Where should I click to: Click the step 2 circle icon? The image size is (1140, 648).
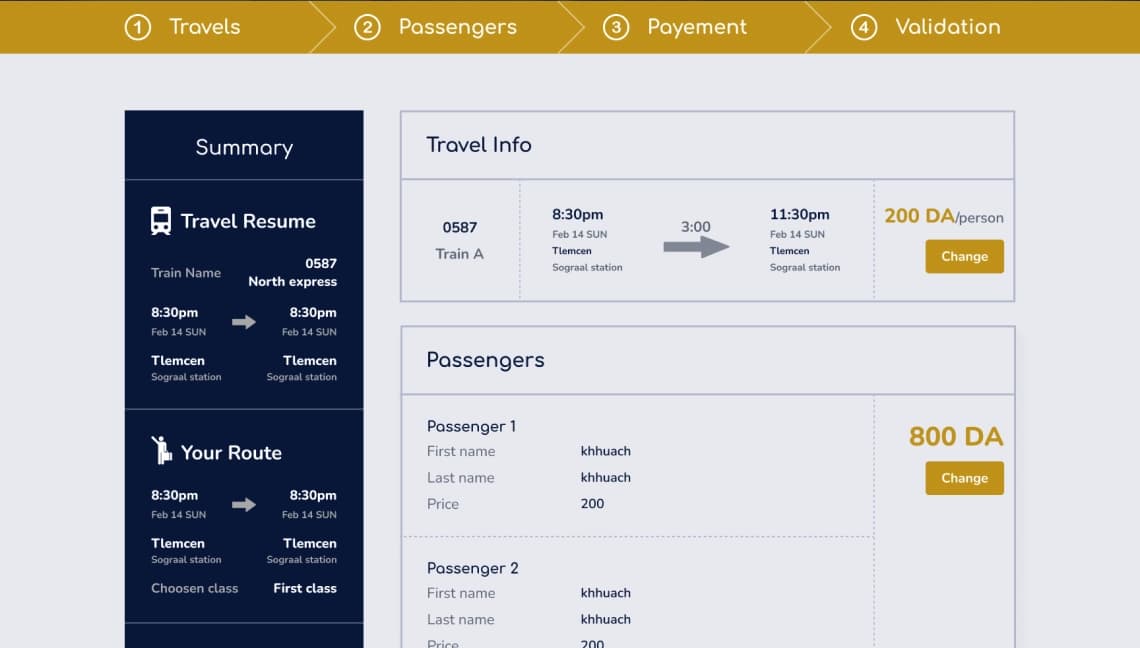point(367,28)
